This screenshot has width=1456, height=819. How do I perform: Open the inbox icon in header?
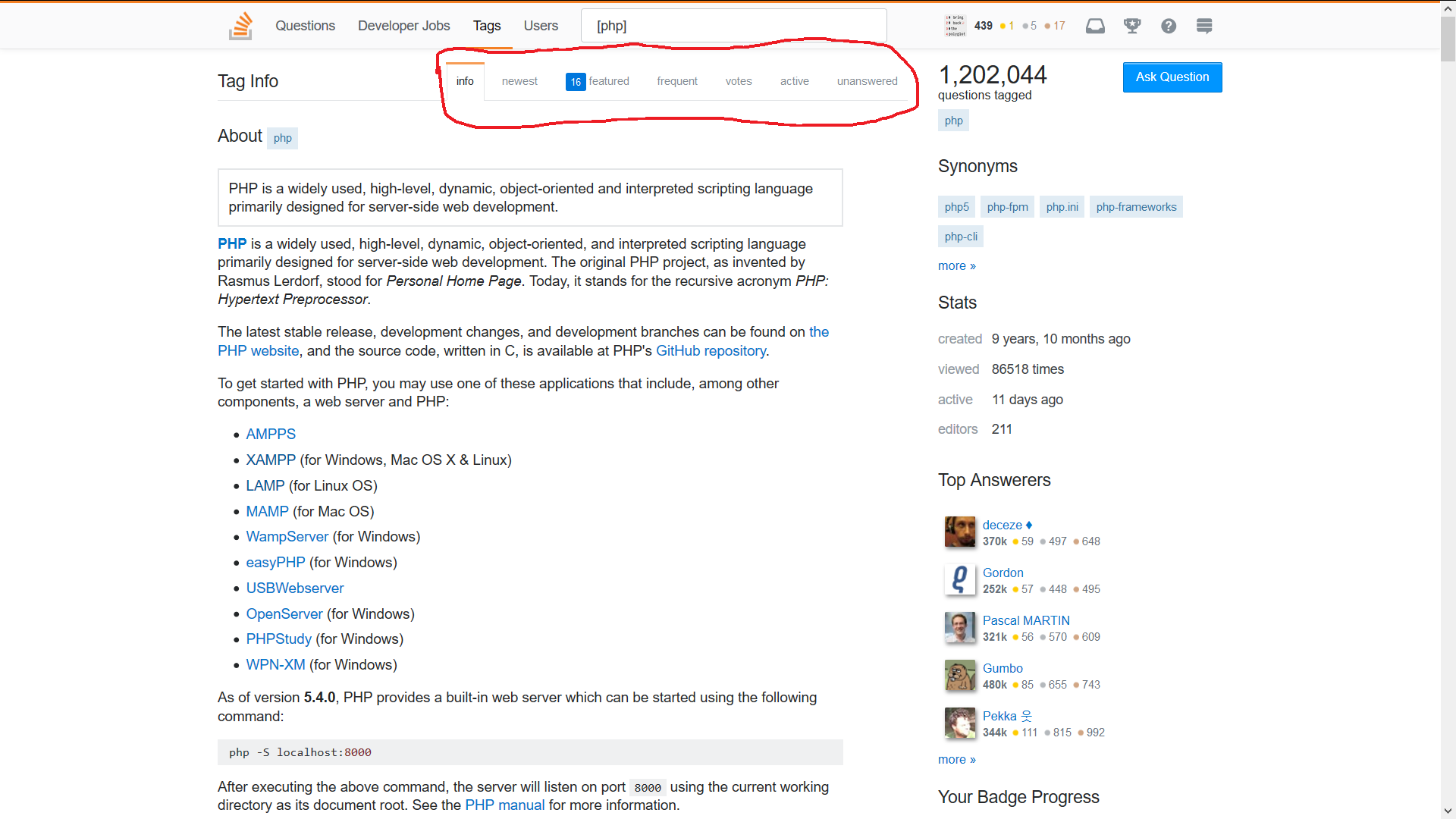coord(1095,26)
